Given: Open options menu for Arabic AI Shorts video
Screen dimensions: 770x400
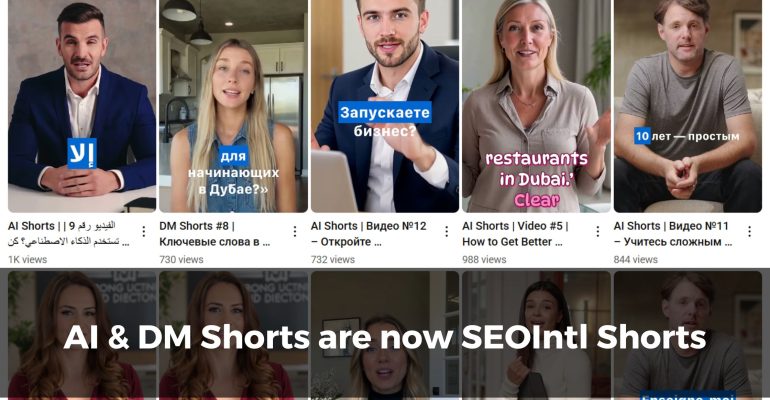Looking at the screenshot, I should pyautogui.click(x=143, y=232).
